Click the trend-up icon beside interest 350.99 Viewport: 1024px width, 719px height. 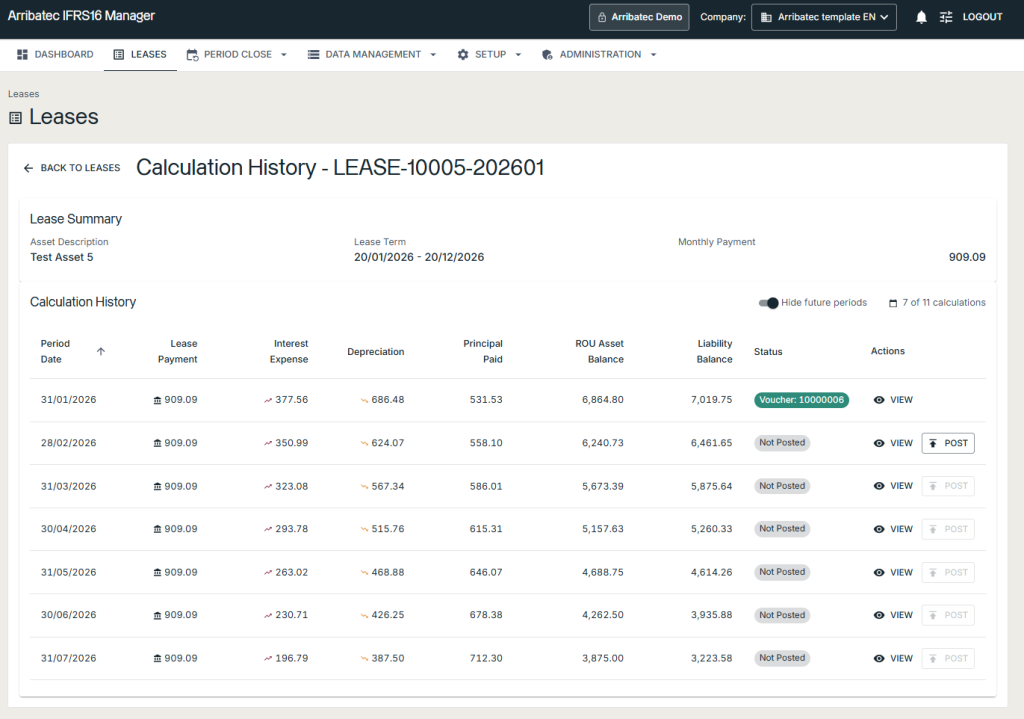[x=268, y=443]
